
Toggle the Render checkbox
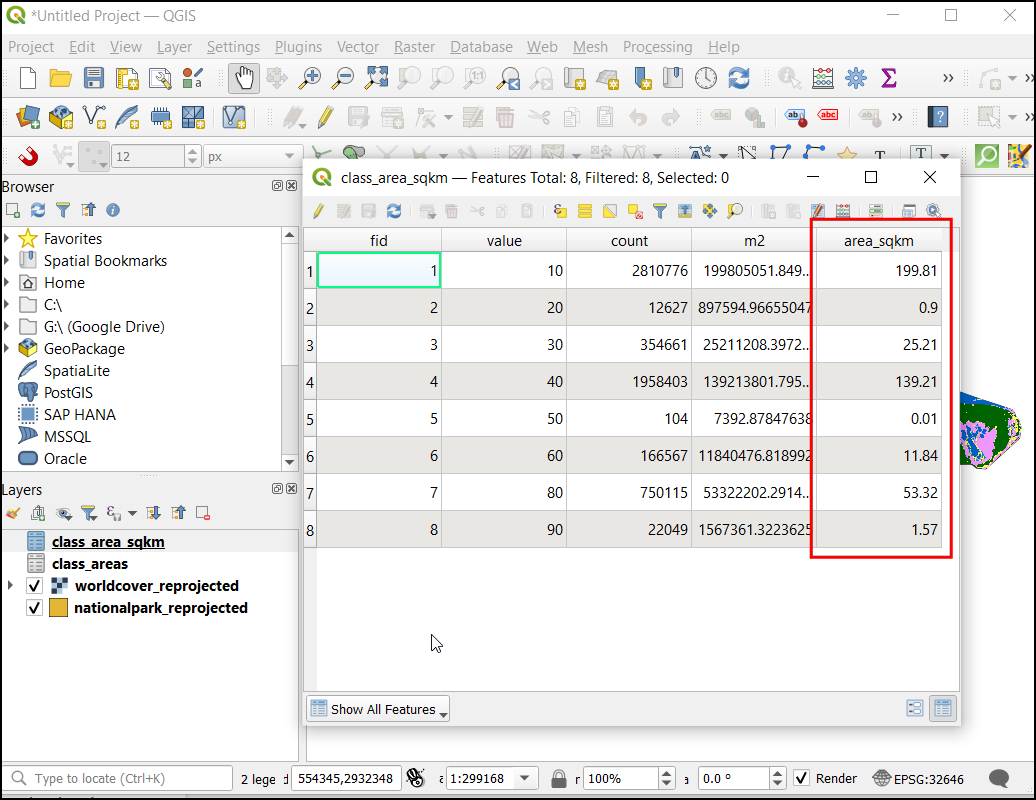pyautogui.click(x=801, y=778)
